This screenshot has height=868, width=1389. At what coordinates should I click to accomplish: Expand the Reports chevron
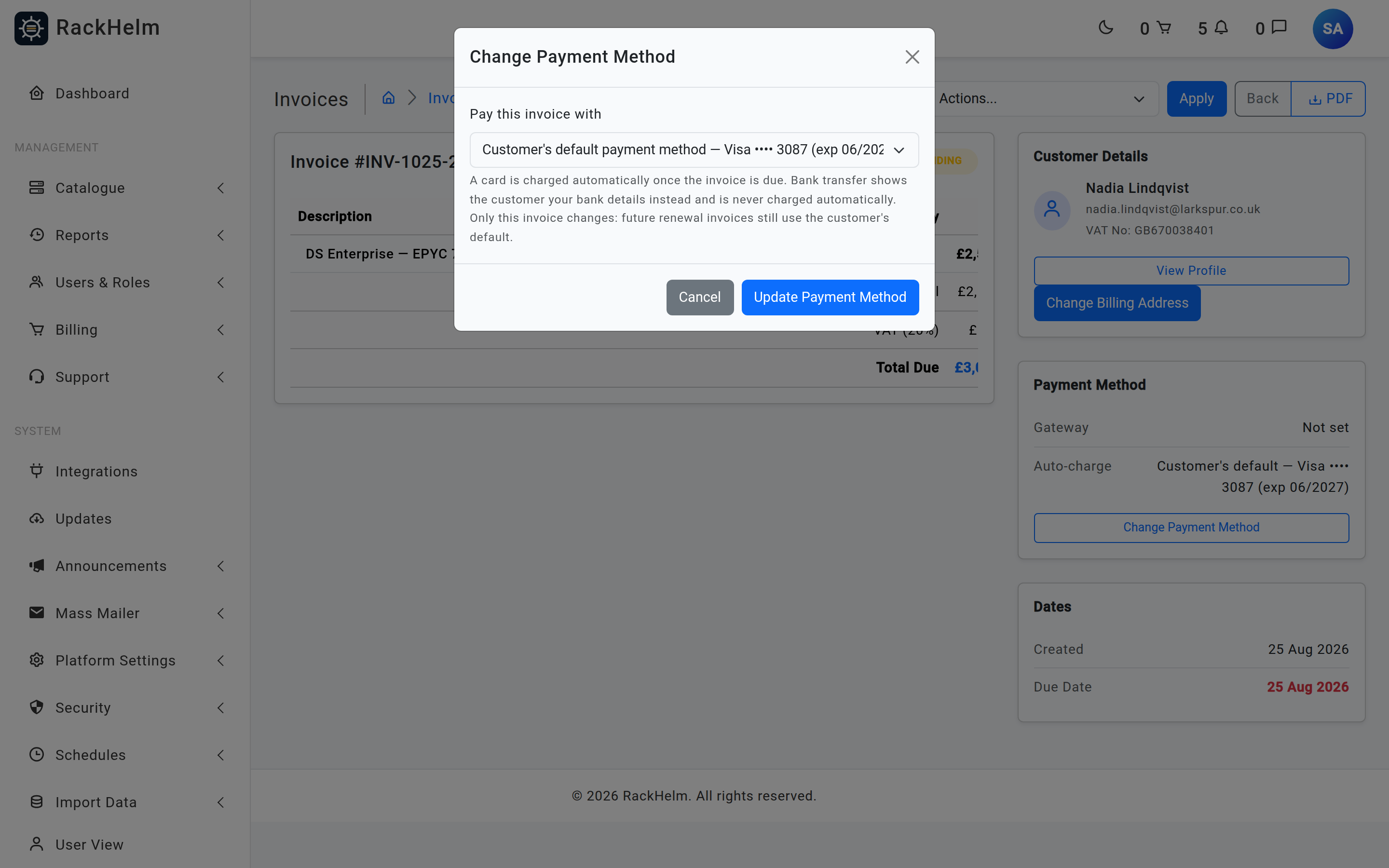tap(221, 235)
